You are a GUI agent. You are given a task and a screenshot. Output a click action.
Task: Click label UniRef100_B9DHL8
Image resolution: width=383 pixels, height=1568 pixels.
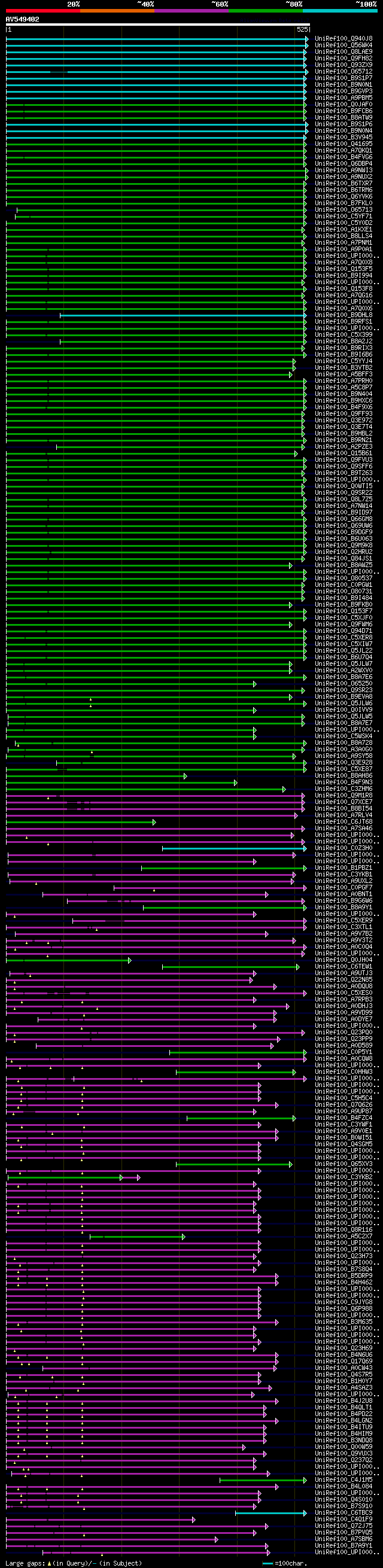pyautogui.click(x=344, y=315)
